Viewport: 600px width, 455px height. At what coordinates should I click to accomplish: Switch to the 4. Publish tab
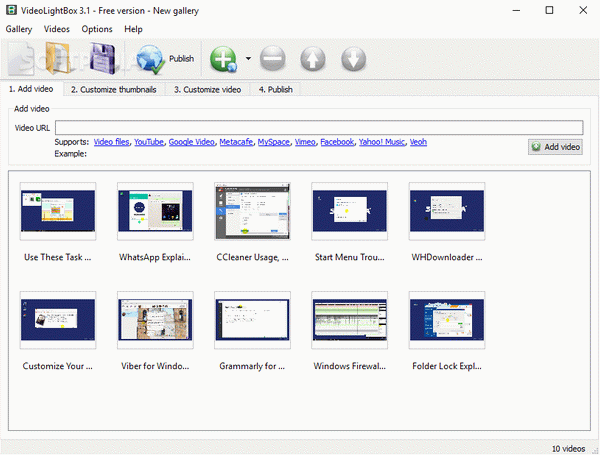(276, 90)
